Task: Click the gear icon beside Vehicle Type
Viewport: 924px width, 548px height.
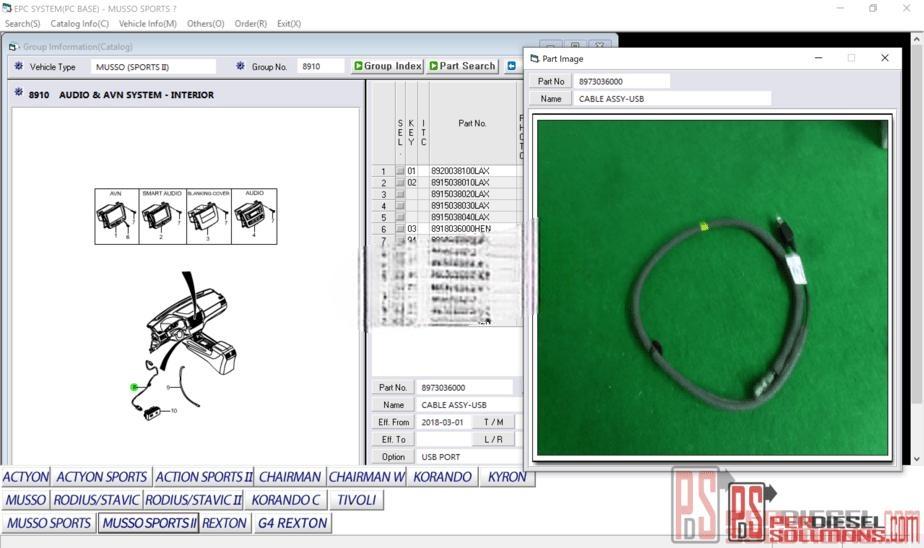Action: coord(18,66)
